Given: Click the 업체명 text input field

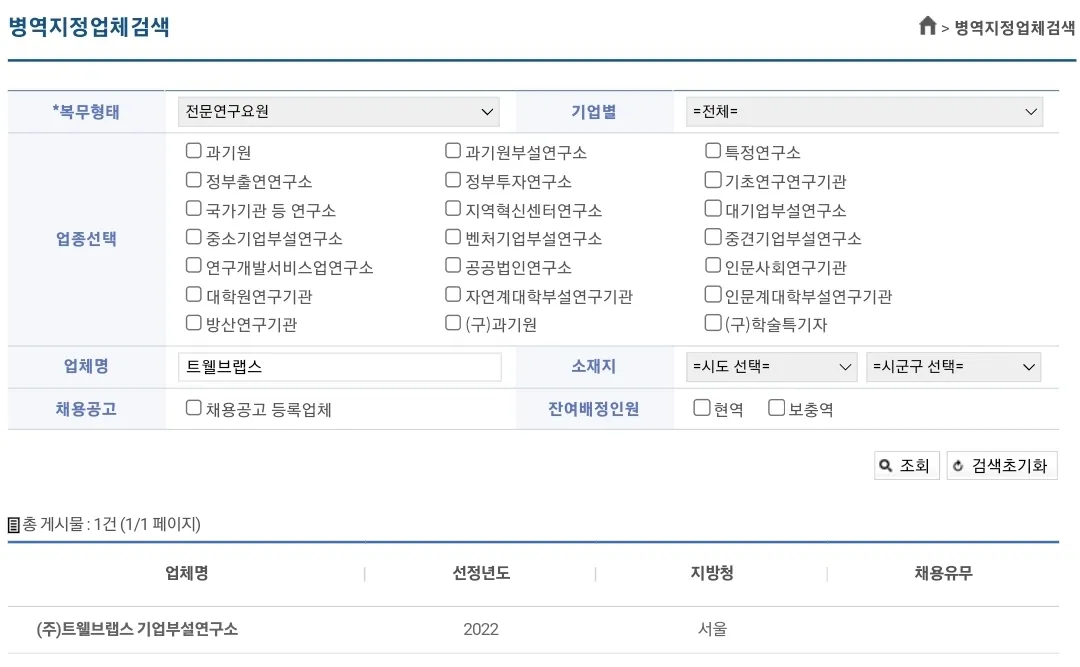Looking at the screenshot, I should 339,367.
